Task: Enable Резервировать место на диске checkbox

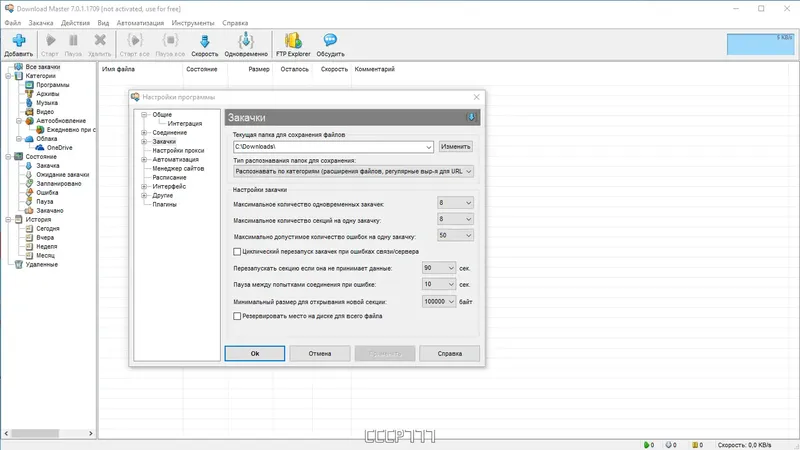Action: [237, 316]
